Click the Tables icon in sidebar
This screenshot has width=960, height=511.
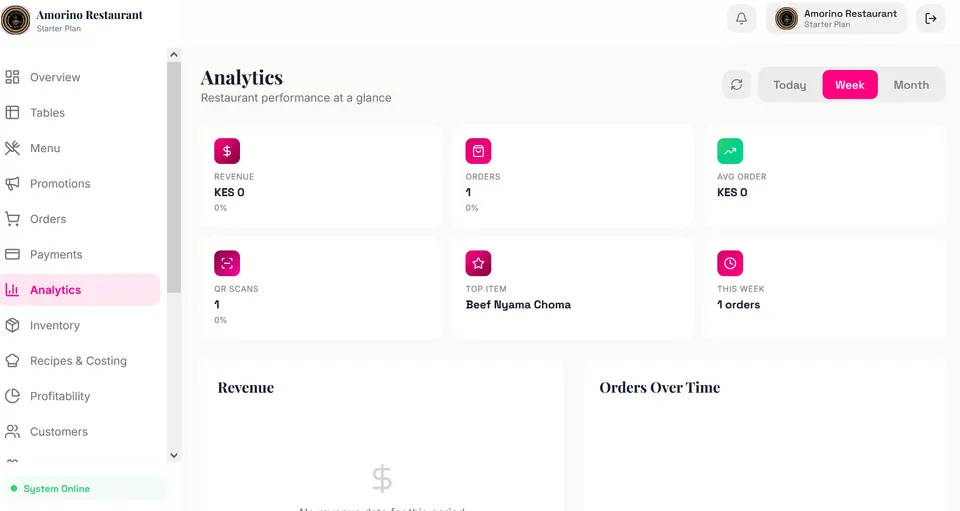click(x=12, y=113)
